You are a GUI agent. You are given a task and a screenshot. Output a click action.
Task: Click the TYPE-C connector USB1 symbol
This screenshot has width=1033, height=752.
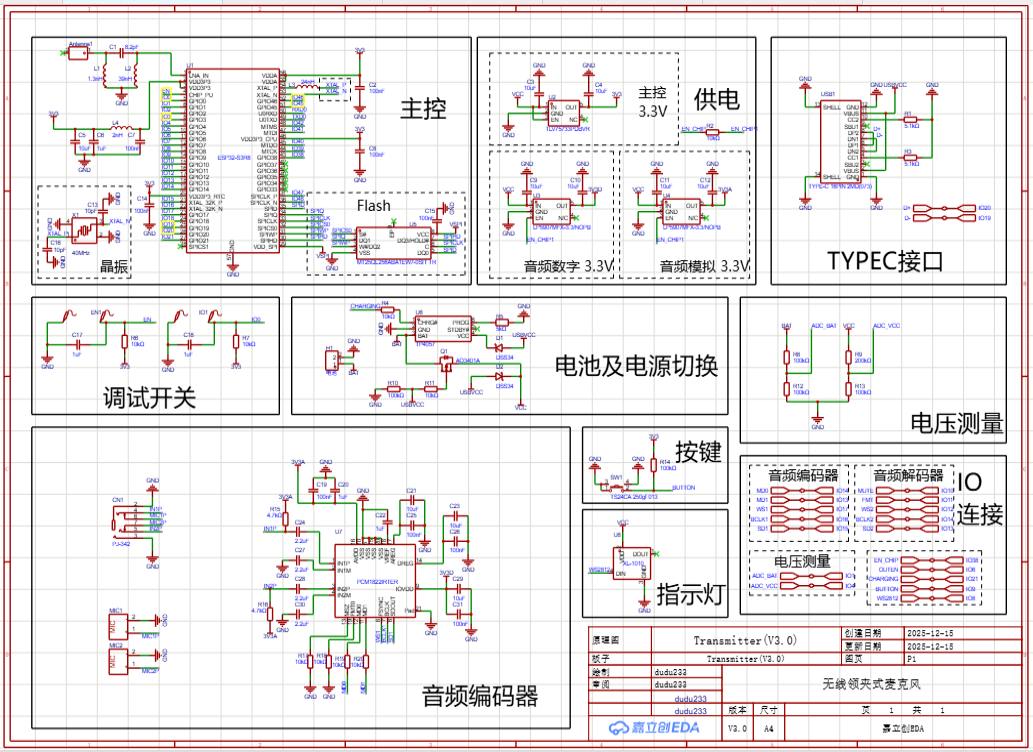tap(841, 140)
